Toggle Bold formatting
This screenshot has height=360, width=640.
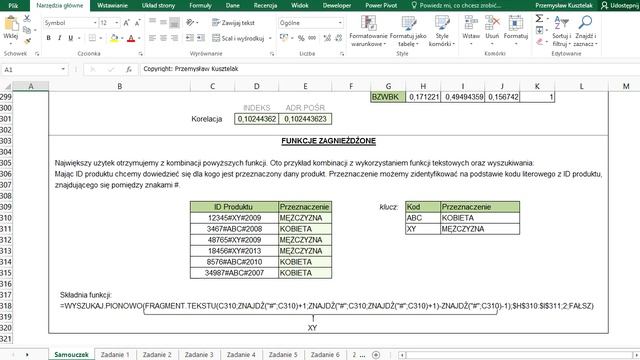tap(49, 38)
